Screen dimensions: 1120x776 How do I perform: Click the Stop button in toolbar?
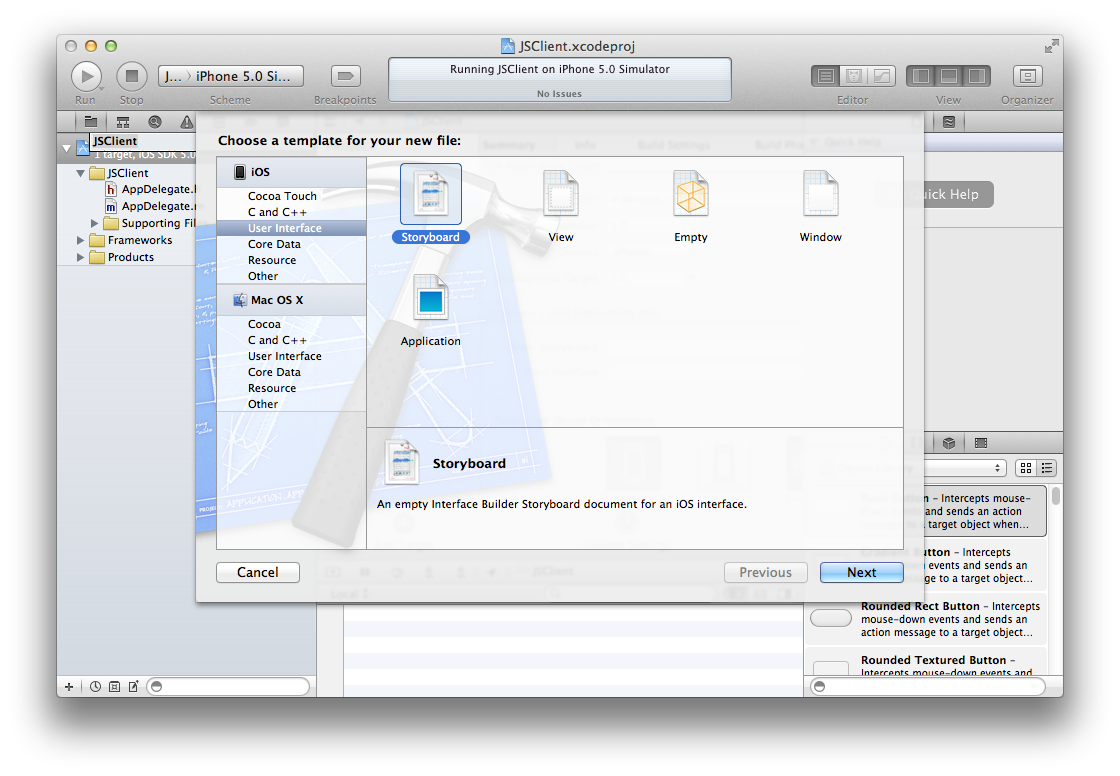(132, 76)
